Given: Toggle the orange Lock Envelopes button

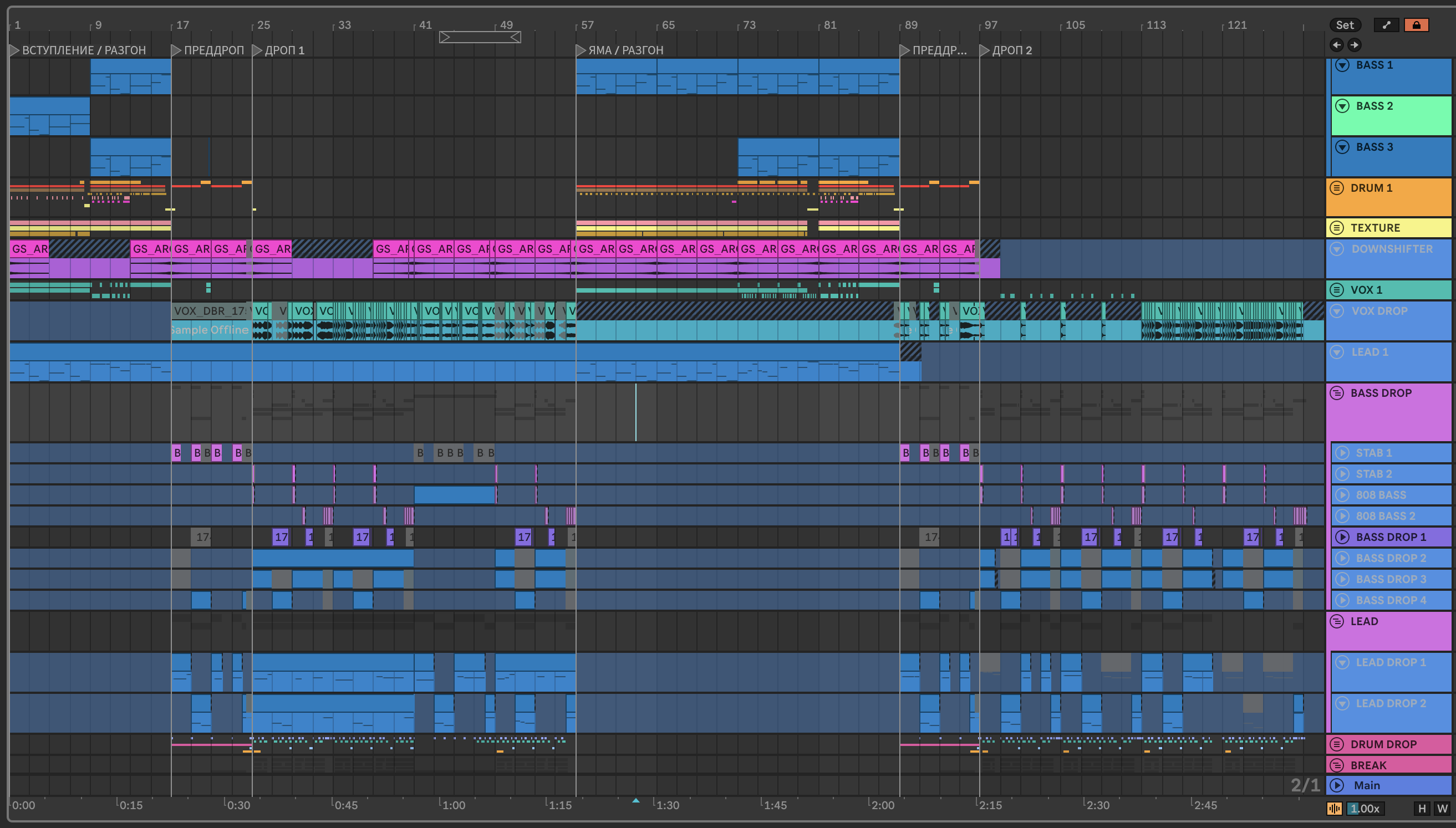Looking at the screenshot, I should coord(1416,25).
